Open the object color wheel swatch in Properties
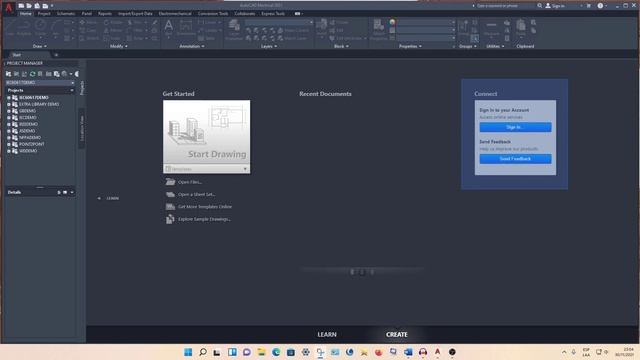640x360 pixels. [x=392, y=22]
